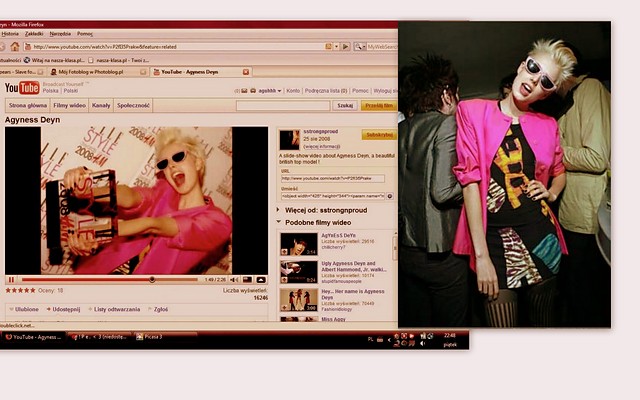Click PL language indicator in system tray

[370, 339]
